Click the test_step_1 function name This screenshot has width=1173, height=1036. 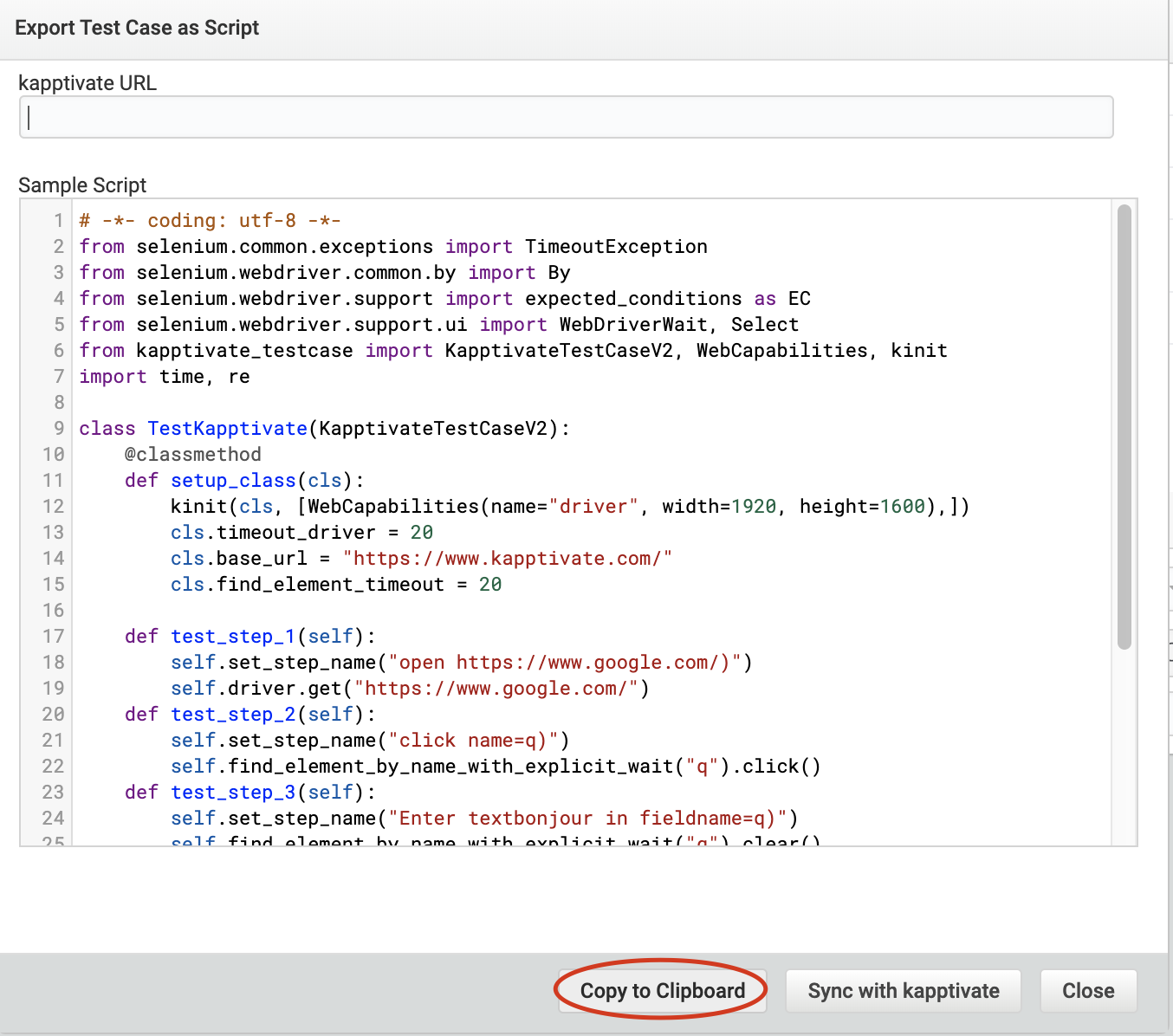pyautogui.click(x=233, y=637)
